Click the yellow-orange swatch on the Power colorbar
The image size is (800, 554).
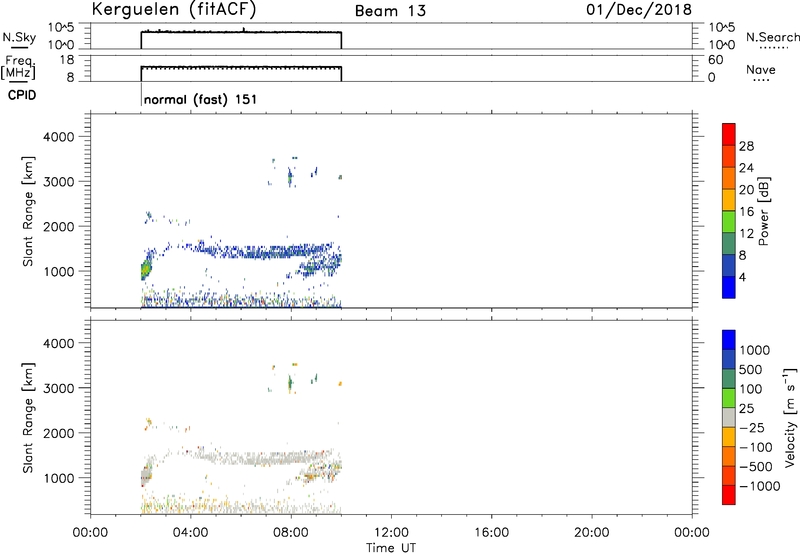(x=729, y=199)
